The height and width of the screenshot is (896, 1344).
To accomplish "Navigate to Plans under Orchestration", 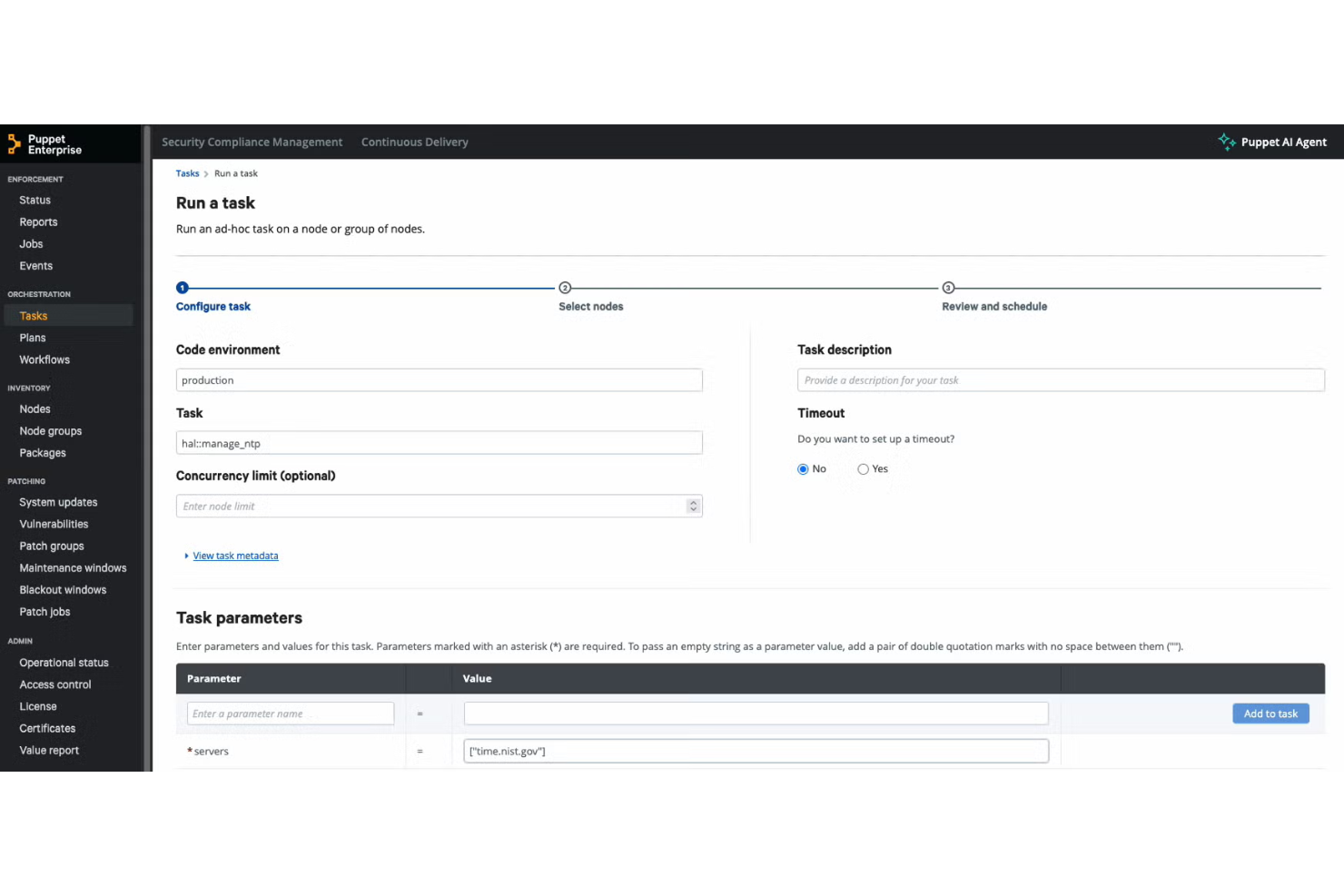I will [x=32, y=337].
